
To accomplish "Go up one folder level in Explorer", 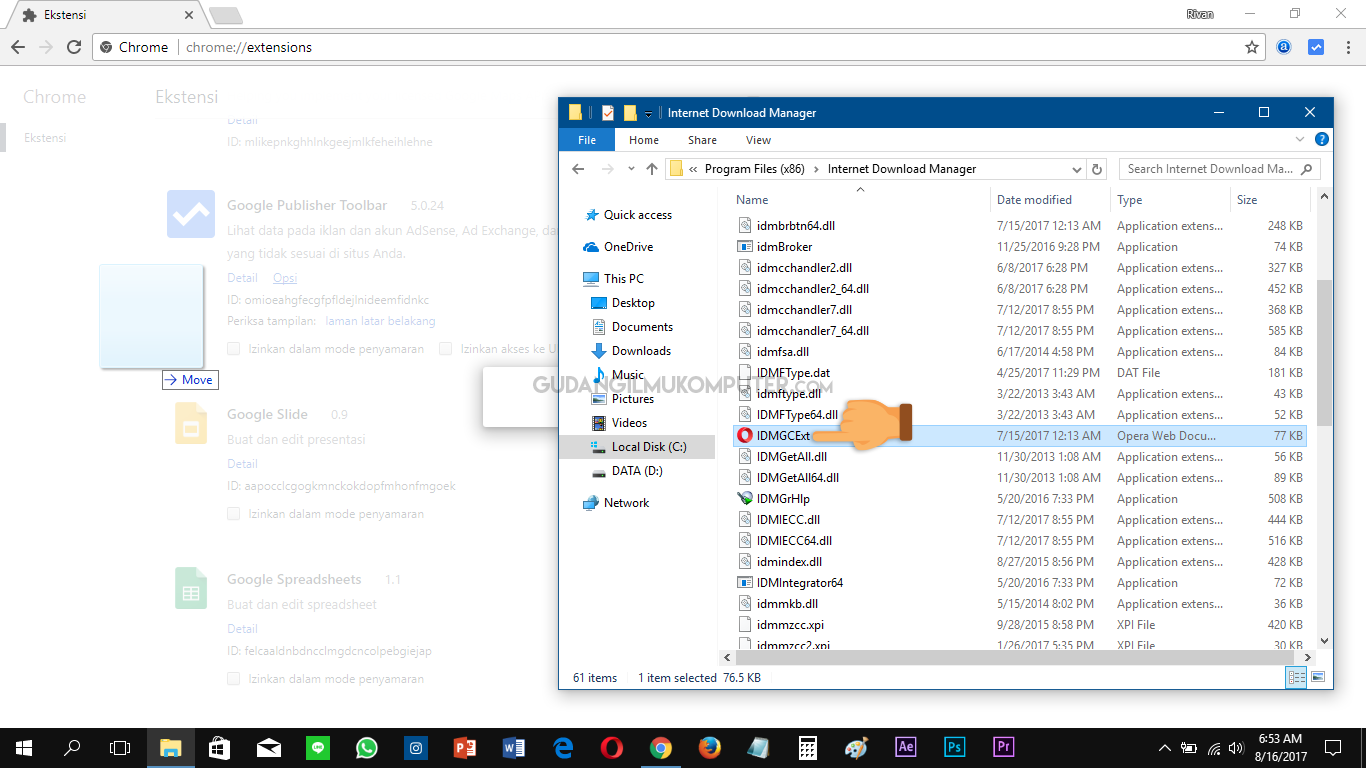I will (652, 169).
